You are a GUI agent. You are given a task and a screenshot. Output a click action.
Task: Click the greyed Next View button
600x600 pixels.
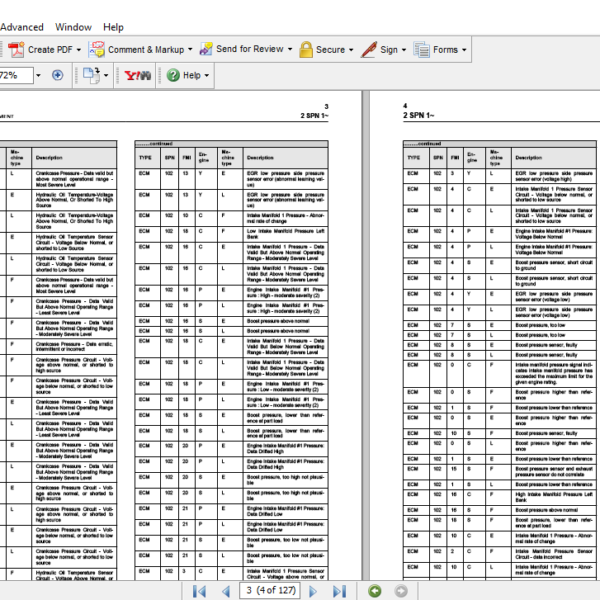(401, 591)
